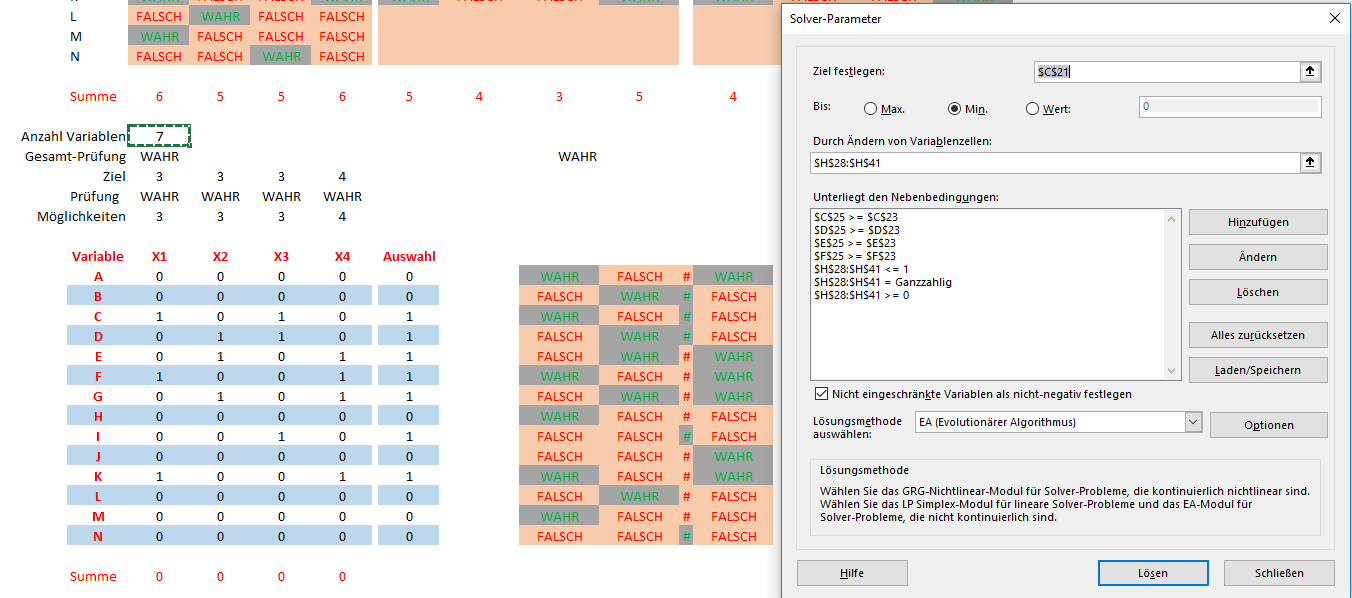
Task: Collapse dialog icon beside Ziel festlegen field
Action: (1310, 71)
